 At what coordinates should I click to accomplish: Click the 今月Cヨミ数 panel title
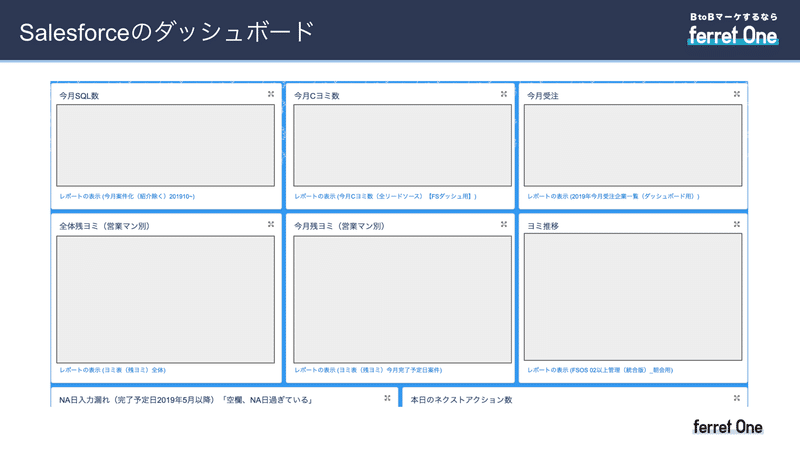[317, 96]
